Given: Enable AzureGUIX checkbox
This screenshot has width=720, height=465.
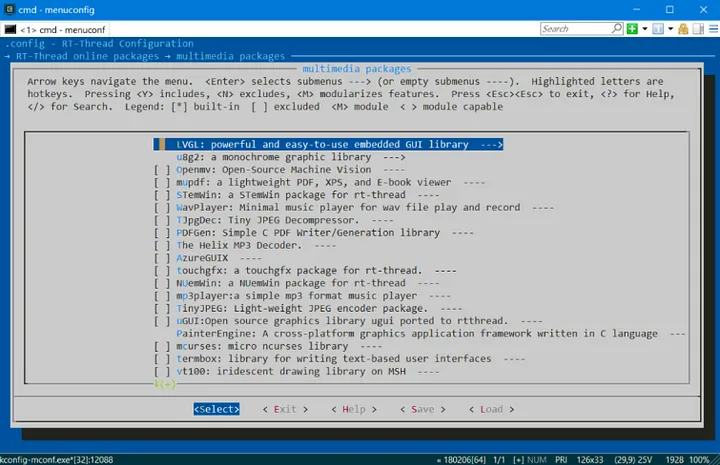Looking at the screenshot, I should 162,258.
